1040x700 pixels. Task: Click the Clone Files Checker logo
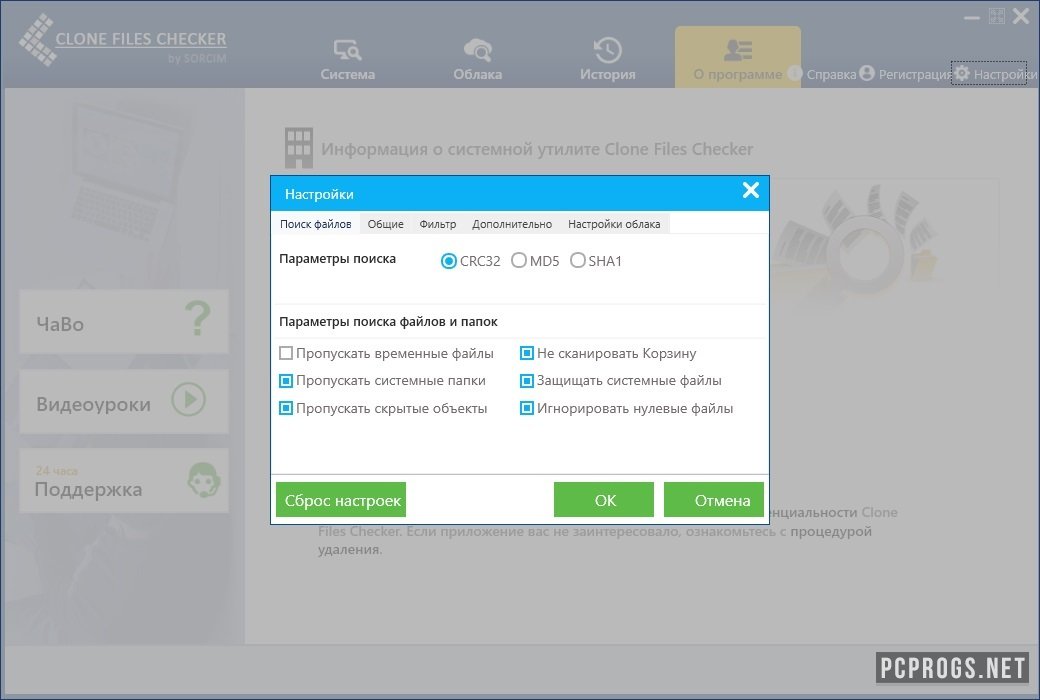pyautogui.click(x=123, y=41)
